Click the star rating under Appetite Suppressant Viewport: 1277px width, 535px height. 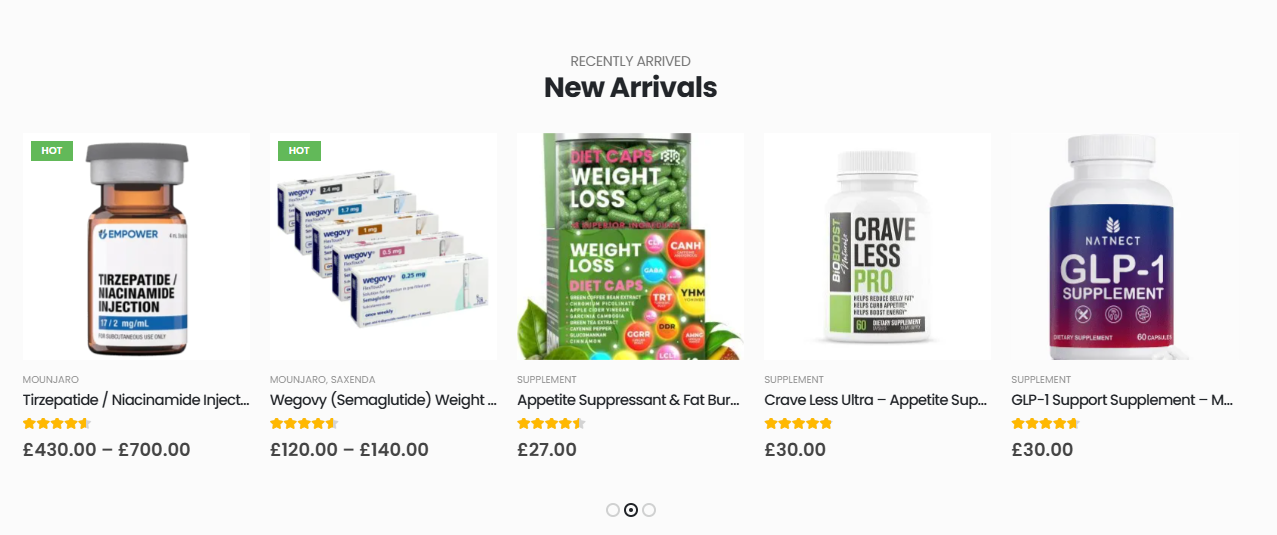(x=551, y=424)
